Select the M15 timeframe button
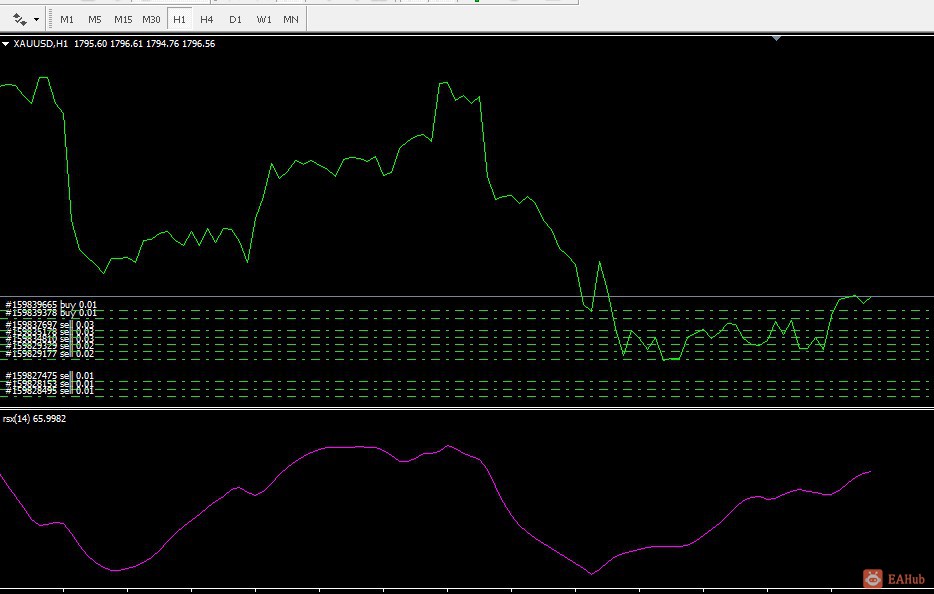This screenshot has width=934, height=594. (123, 20)
